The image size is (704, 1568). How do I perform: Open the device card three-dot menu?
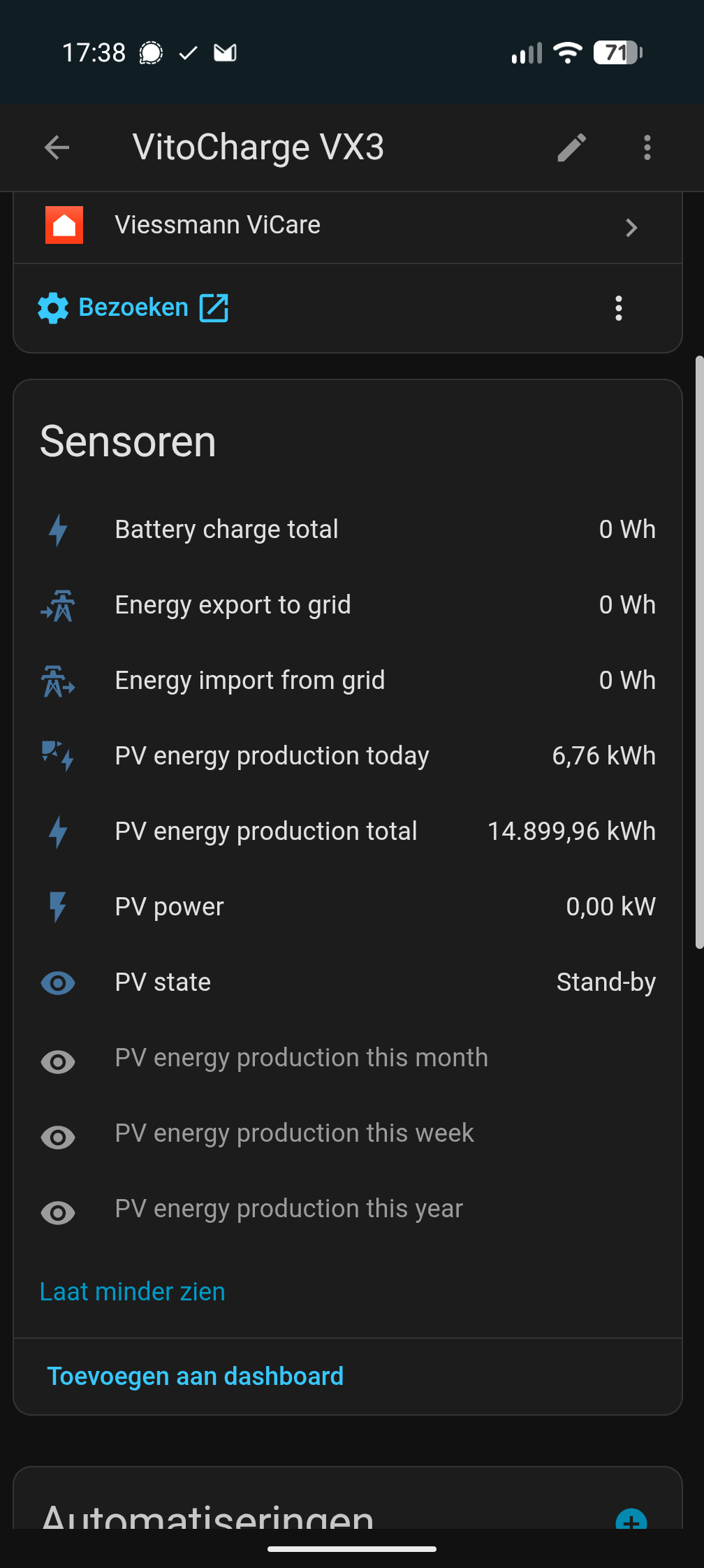(618, 308)
